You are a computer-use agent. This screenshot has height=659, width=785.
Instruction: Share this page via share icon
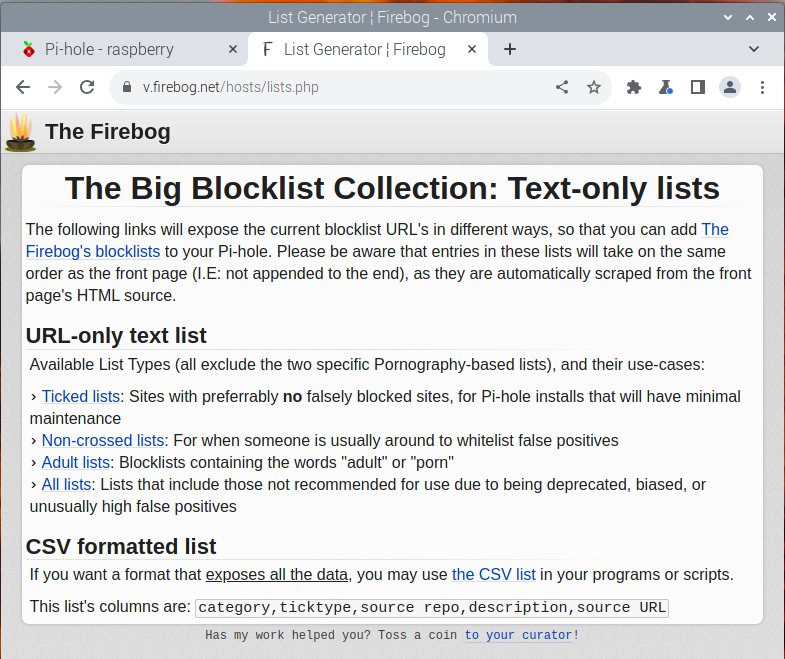pyautogui.click(x=562, y=87)
